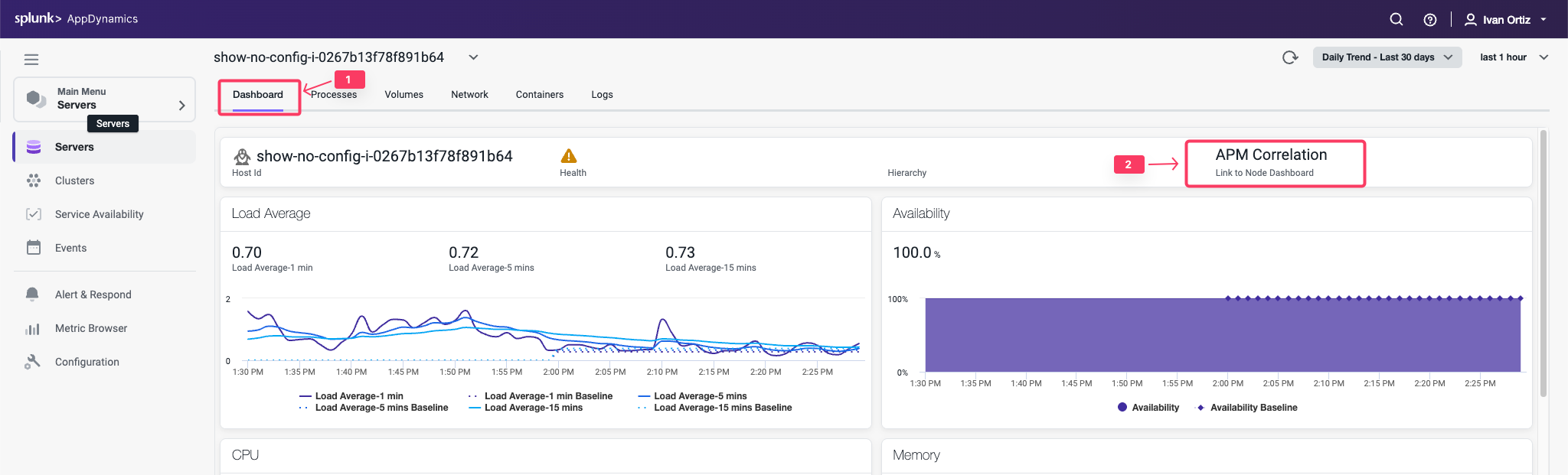Screen dimensions: 1568x475
Task: Click the Alert & Respond bell icon
Action: pyautogui.click(x=32, y=294)
